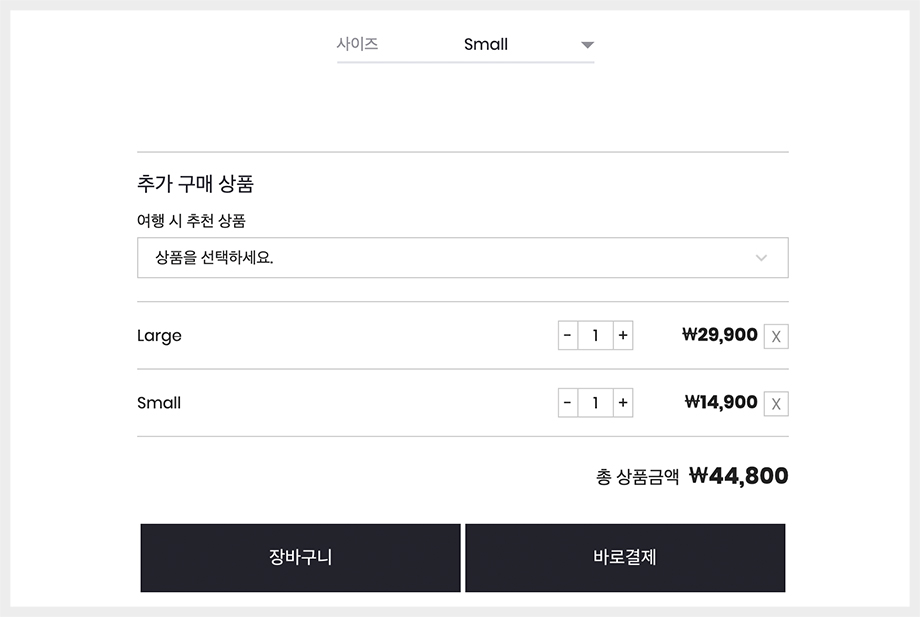
Task: Increase quantity of the Large item
Action: pyautogui.click(x=623, y=336)
